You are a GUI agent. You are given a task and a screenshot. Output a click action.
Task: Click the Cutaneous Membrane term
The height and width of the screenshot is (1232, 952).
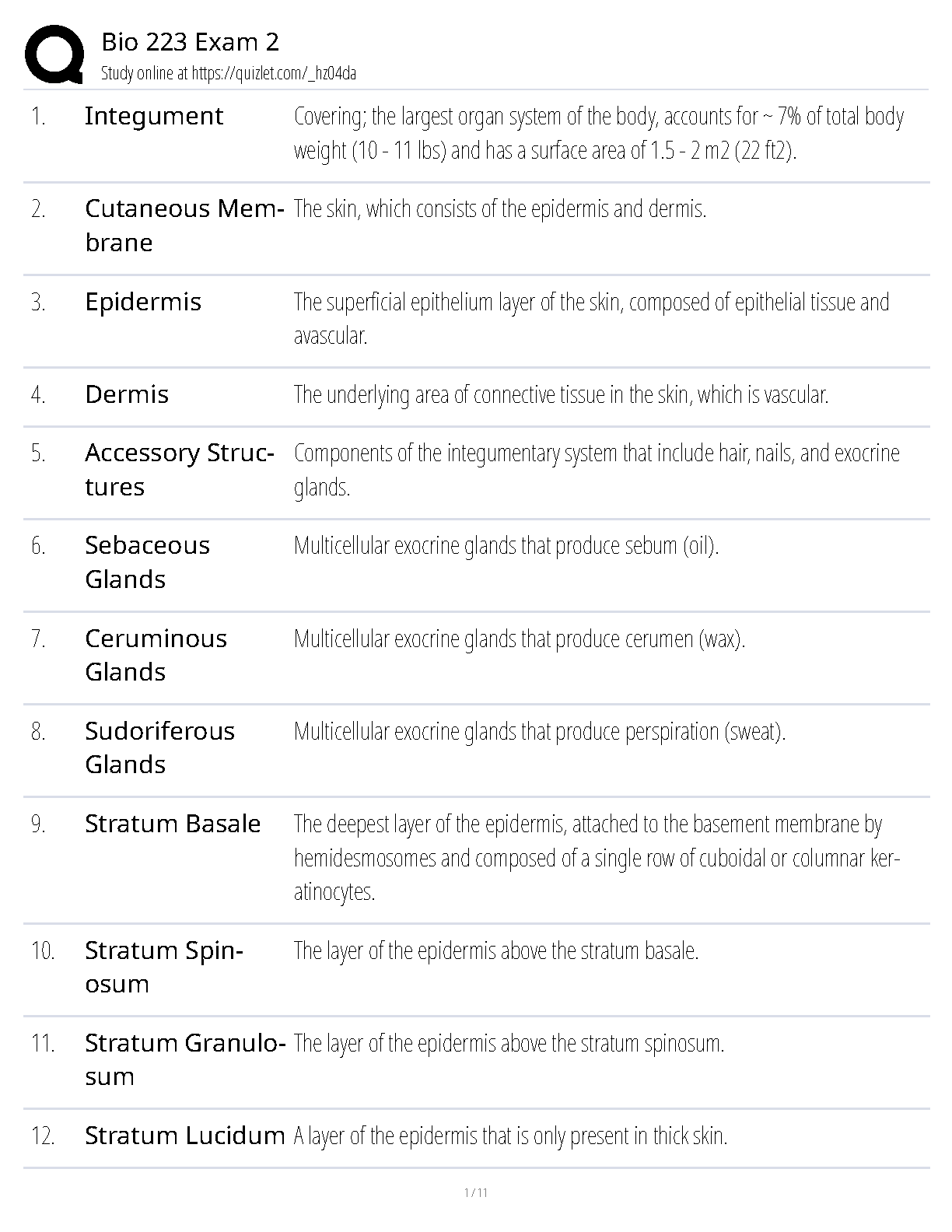point(184,226)
